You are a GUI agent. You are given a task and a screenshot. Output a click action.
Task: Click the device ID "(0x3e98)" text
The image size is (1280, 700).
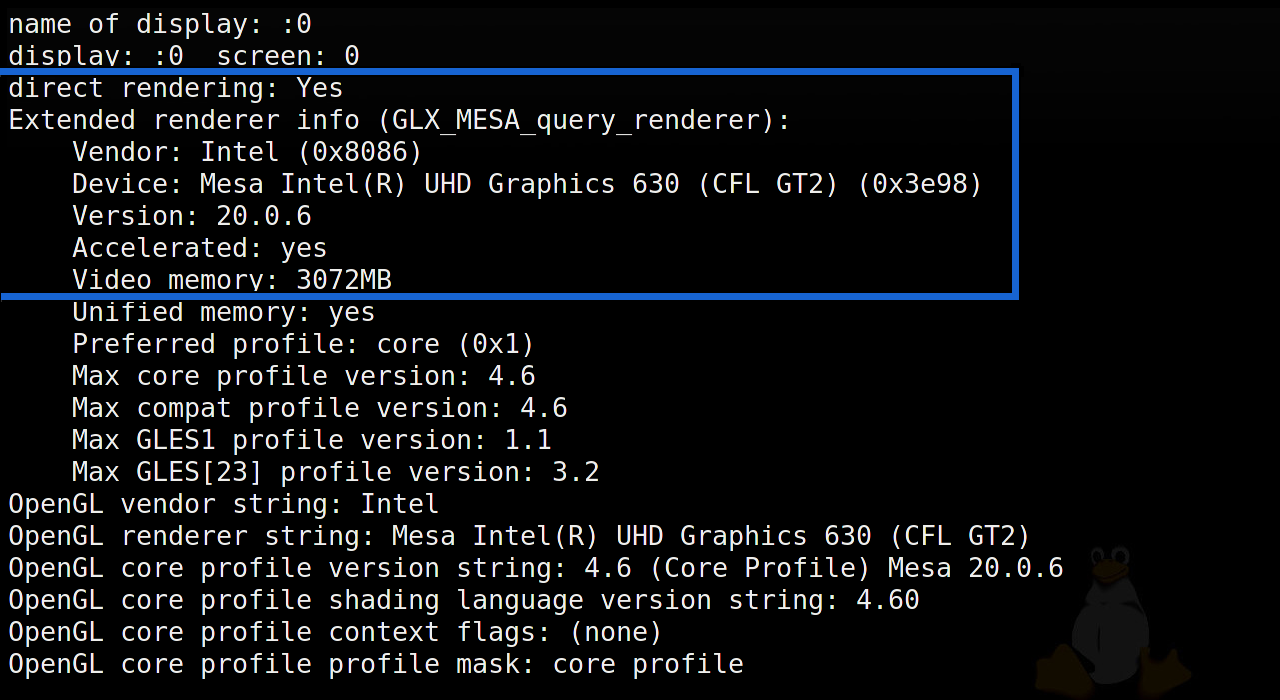pos(920,184)
